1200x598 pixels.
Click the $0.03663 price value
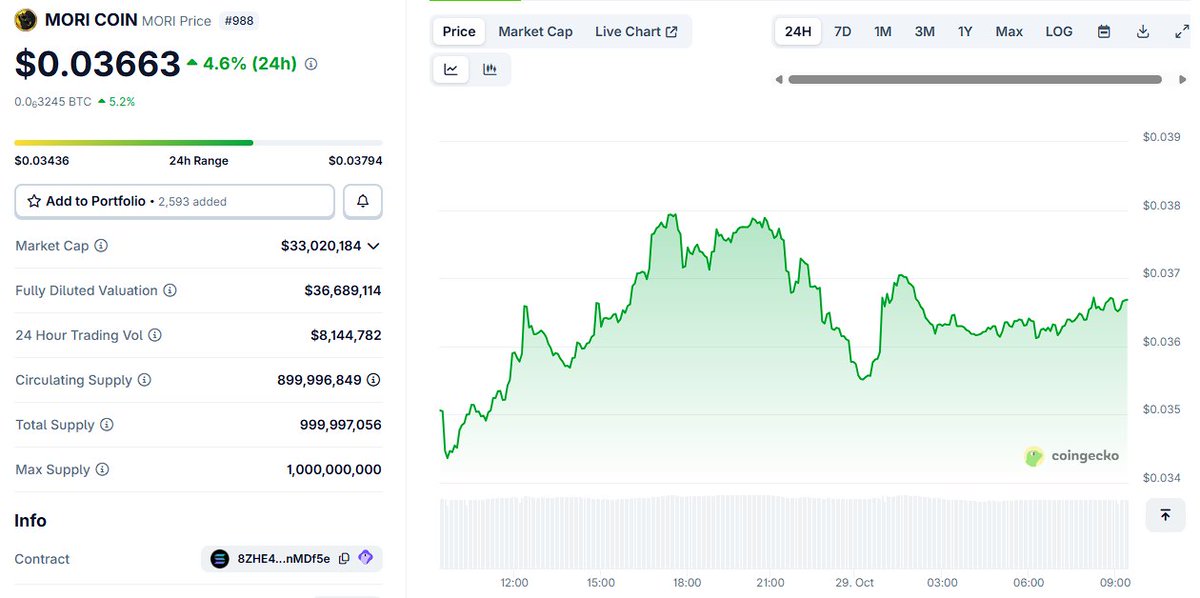tap(97, 63)
